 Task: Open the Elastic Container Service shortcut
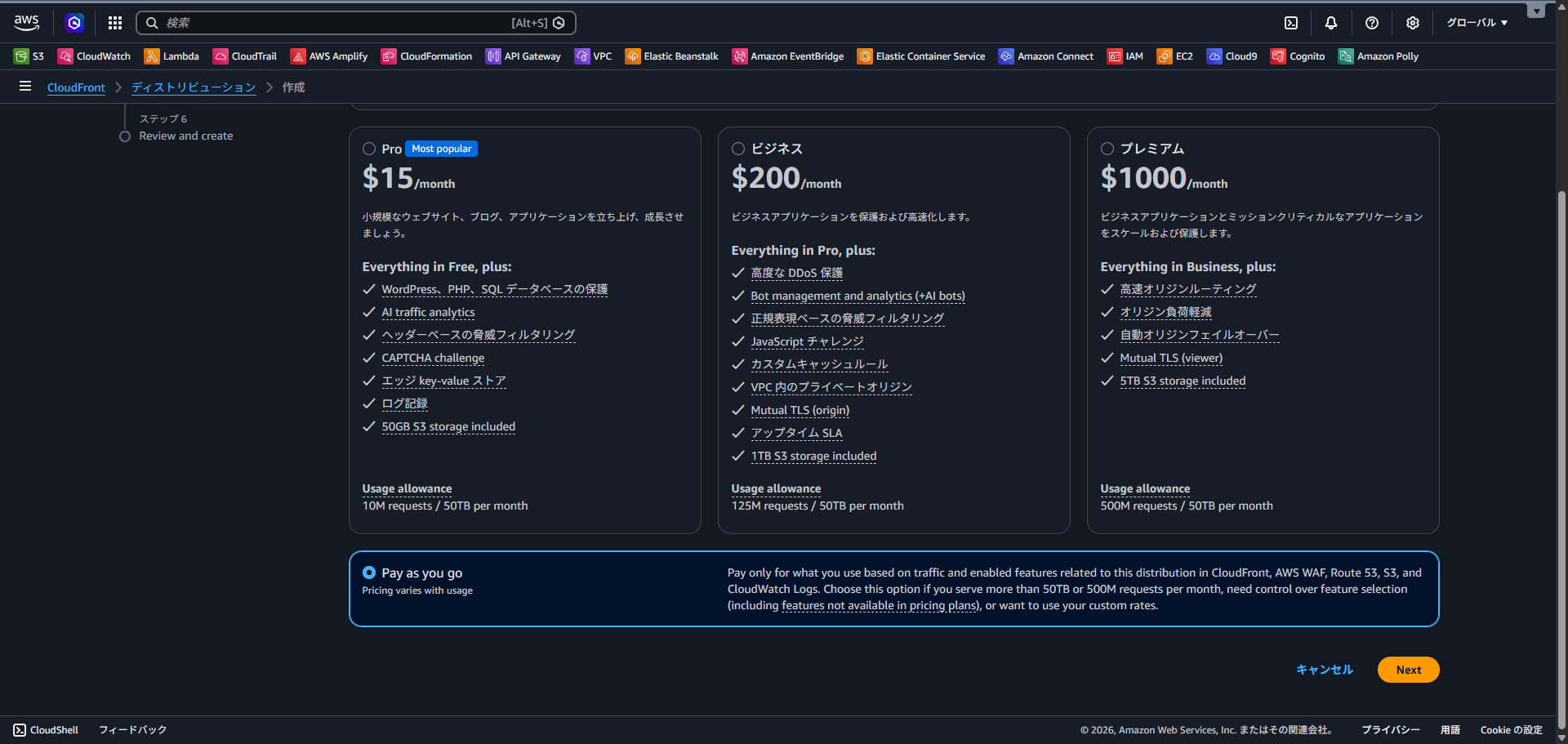[x=921, y=56]
